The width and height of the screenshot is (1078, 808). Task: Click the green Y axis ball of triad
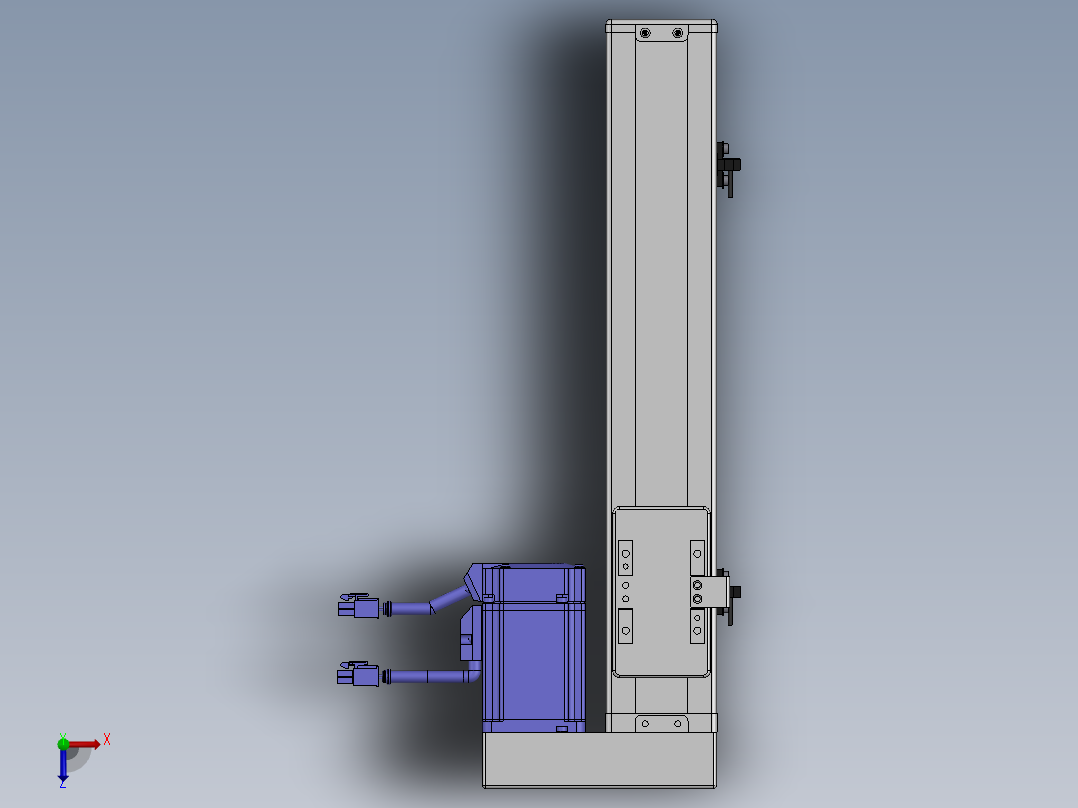point(63,743)
